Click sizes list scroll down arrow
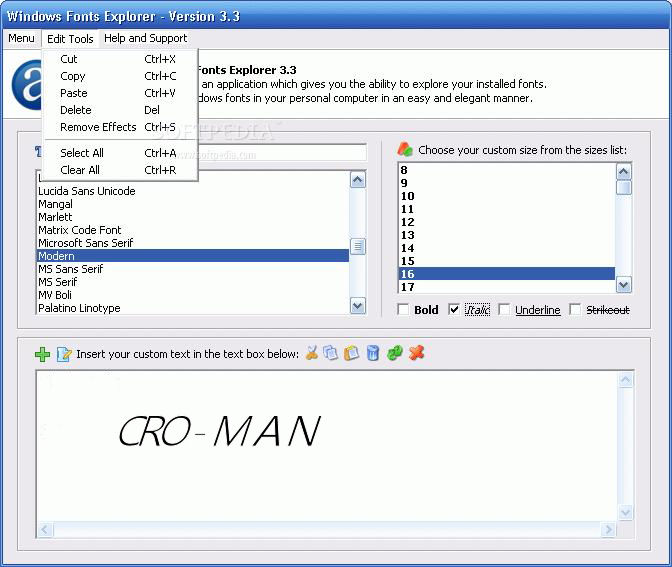This screenshot has height=567, width=672. pyautogui.click(x=624, y=285)
